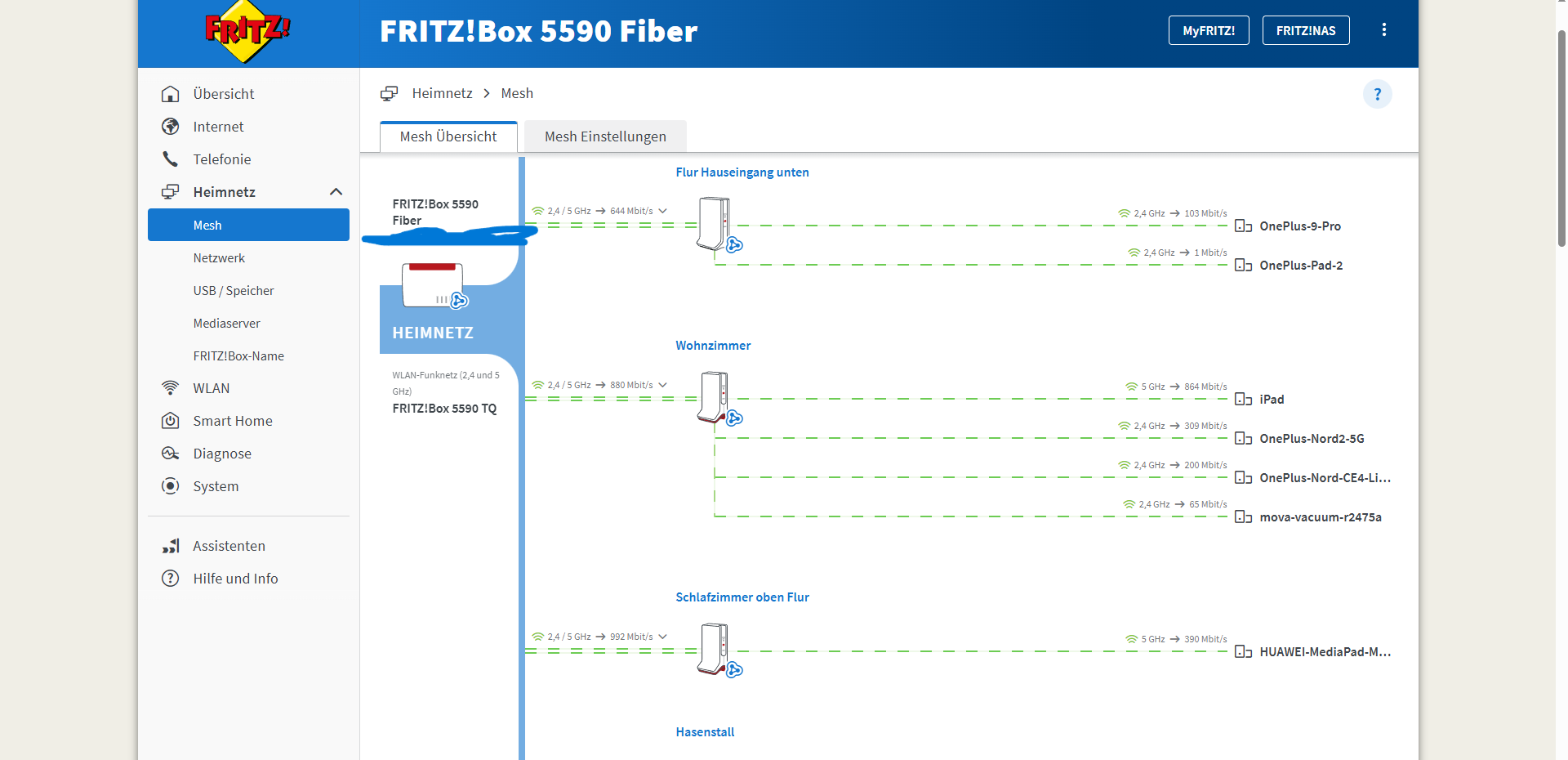
Task: Click the WLAN wifi icon in sidebar
Action: click(170, 388)
